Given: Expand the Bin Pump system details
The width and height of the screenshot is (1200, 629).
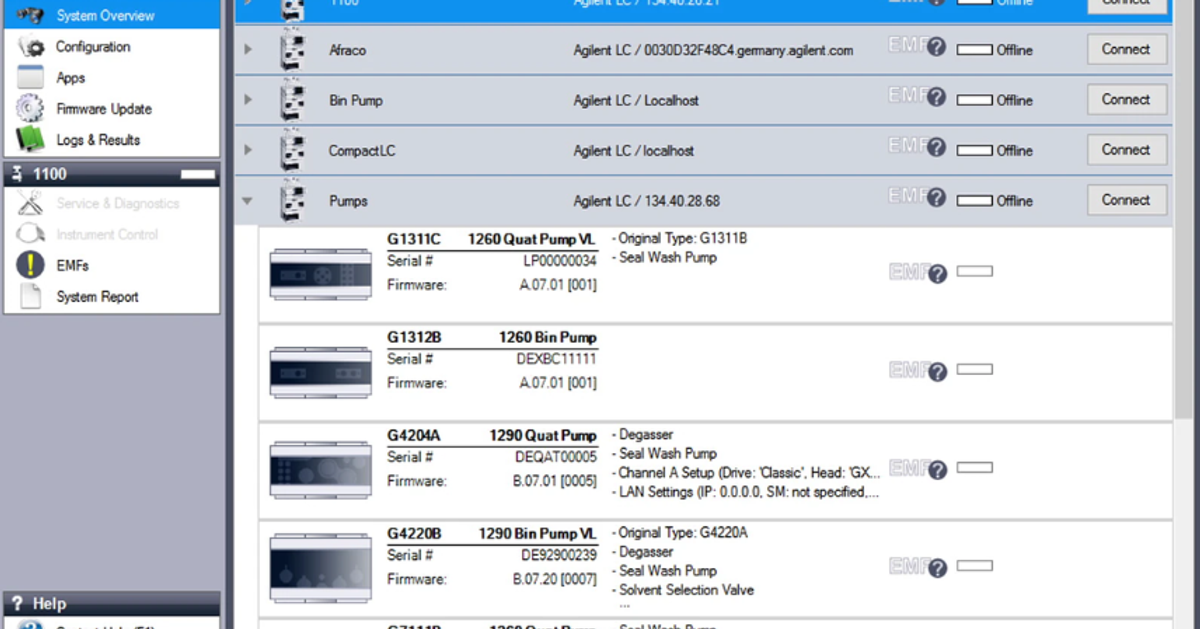Looking at the screenshot, I should [x=246, y=99].
